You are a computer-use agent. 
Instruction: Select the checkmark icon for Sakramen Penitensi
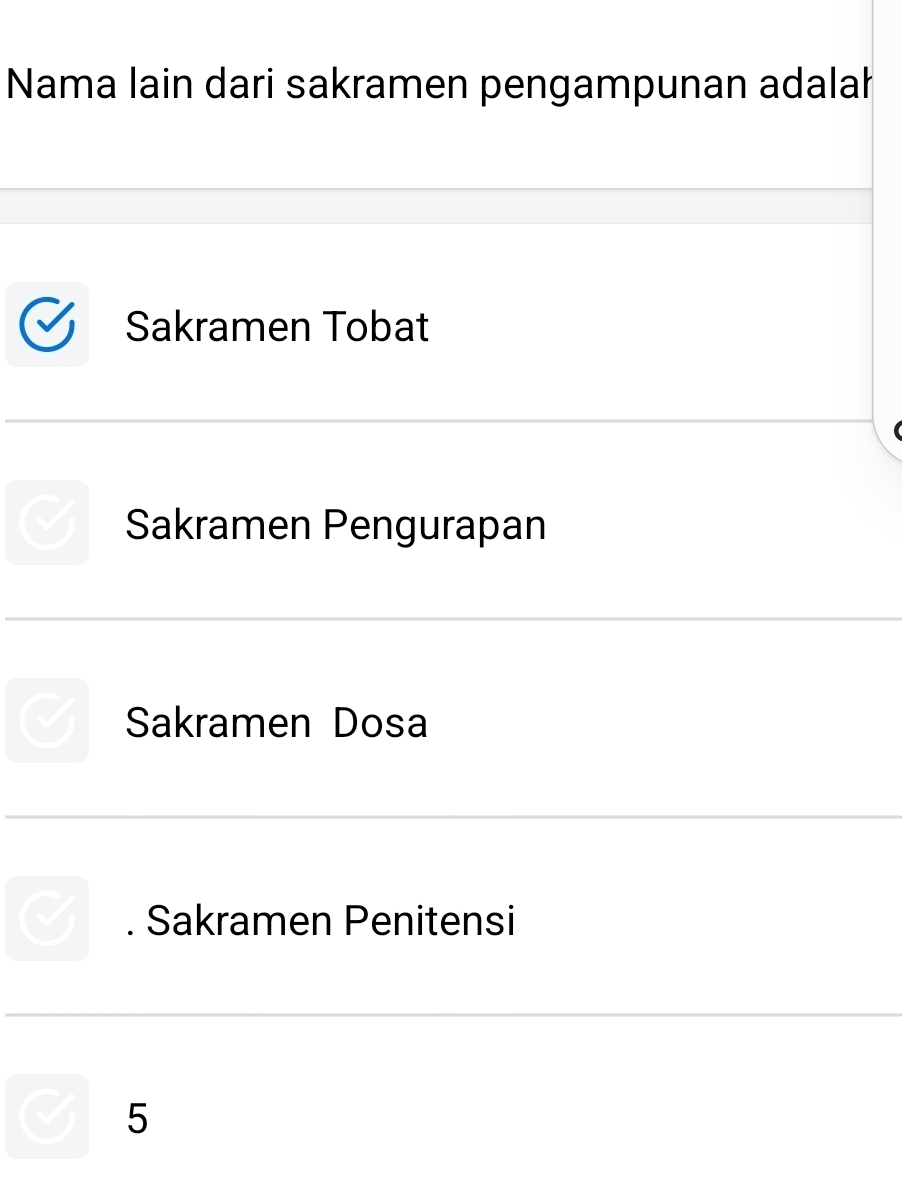click(47, 919)
